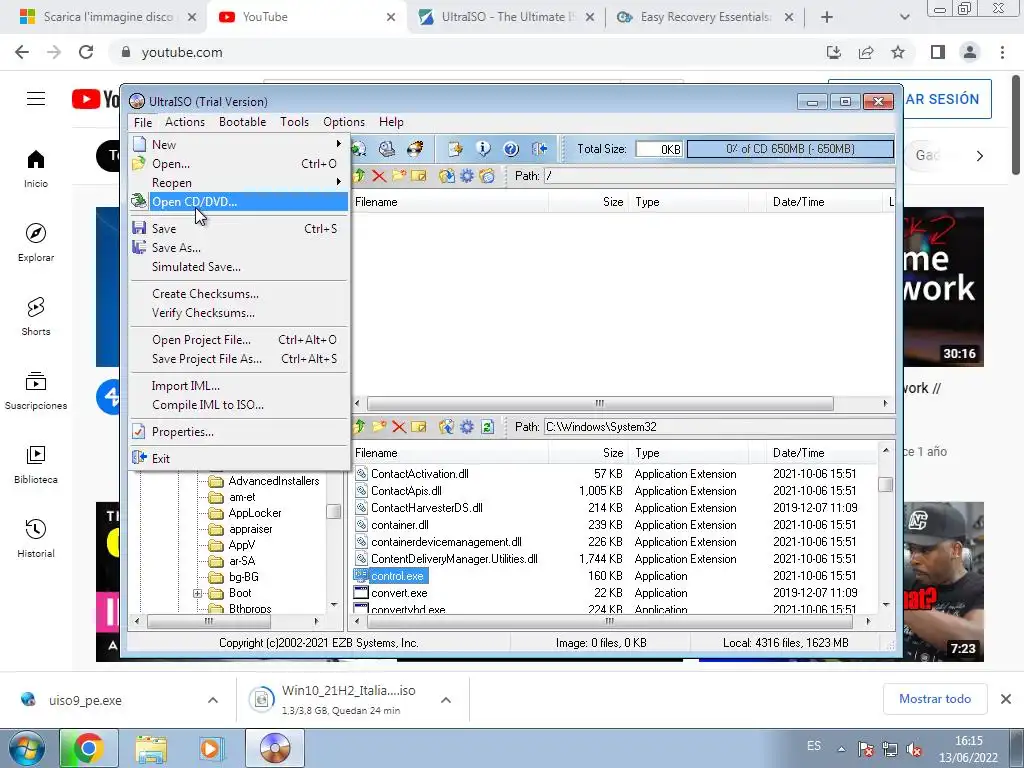Click the YouTube category chips next arrow
Viewport: 1024px width, 768px height.
point(980,156)
